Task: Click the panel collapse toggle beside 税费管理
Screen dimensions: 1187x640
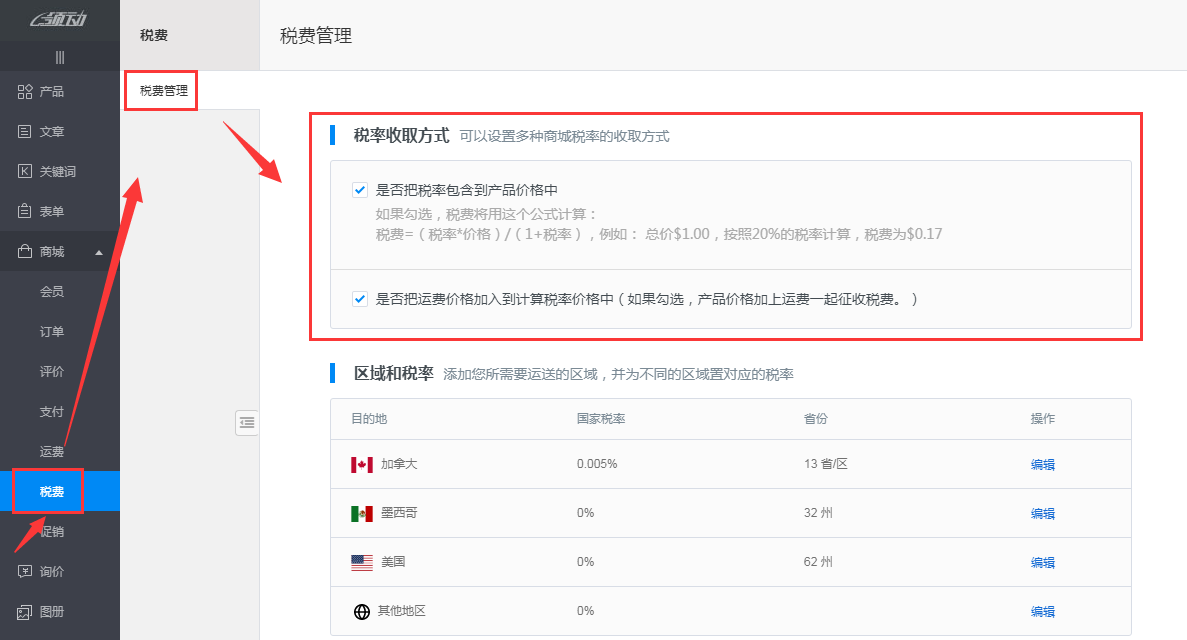Action: point(247,423)
